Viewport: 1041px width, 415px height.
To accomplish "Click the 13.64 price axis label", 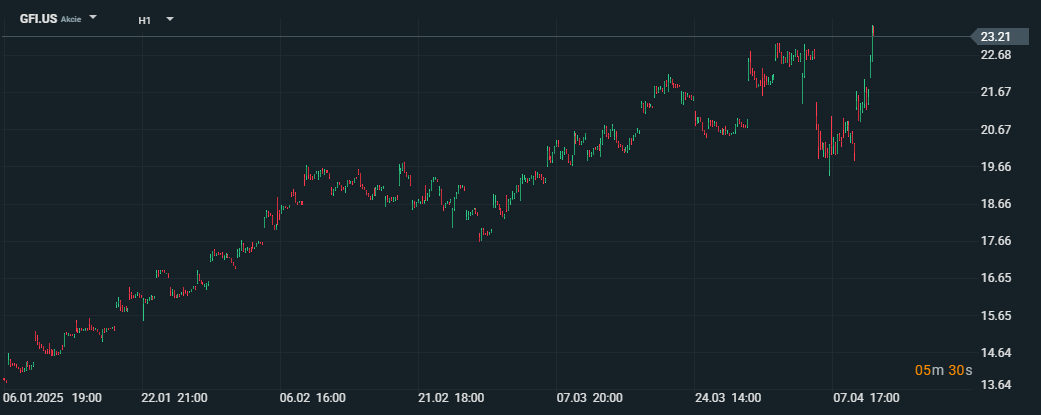I will (995, 385).
